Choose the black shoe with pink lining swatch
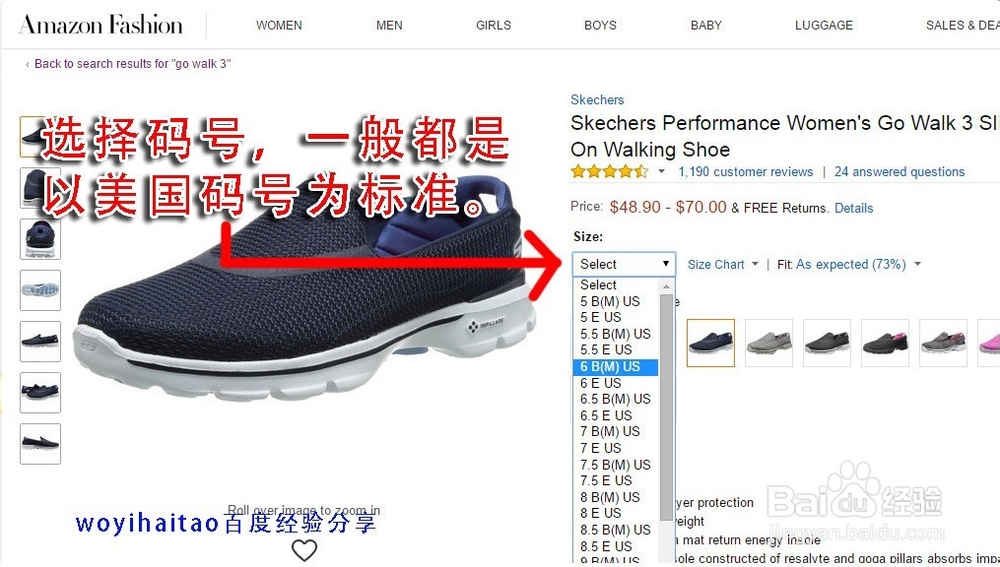This screenshot has width=1000, height=567. click(x=885, y=342)
